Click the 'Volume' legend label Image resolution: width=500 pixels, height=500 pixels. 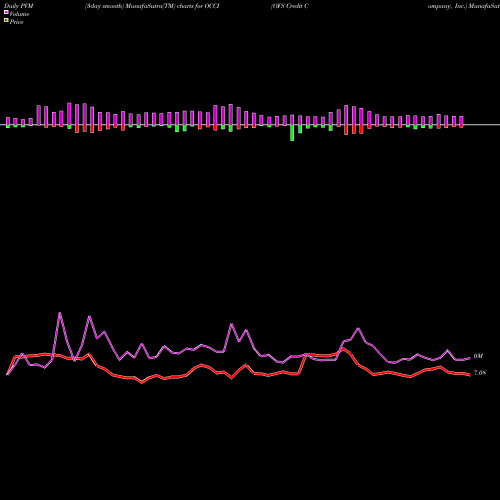click(x=19, y=14)
